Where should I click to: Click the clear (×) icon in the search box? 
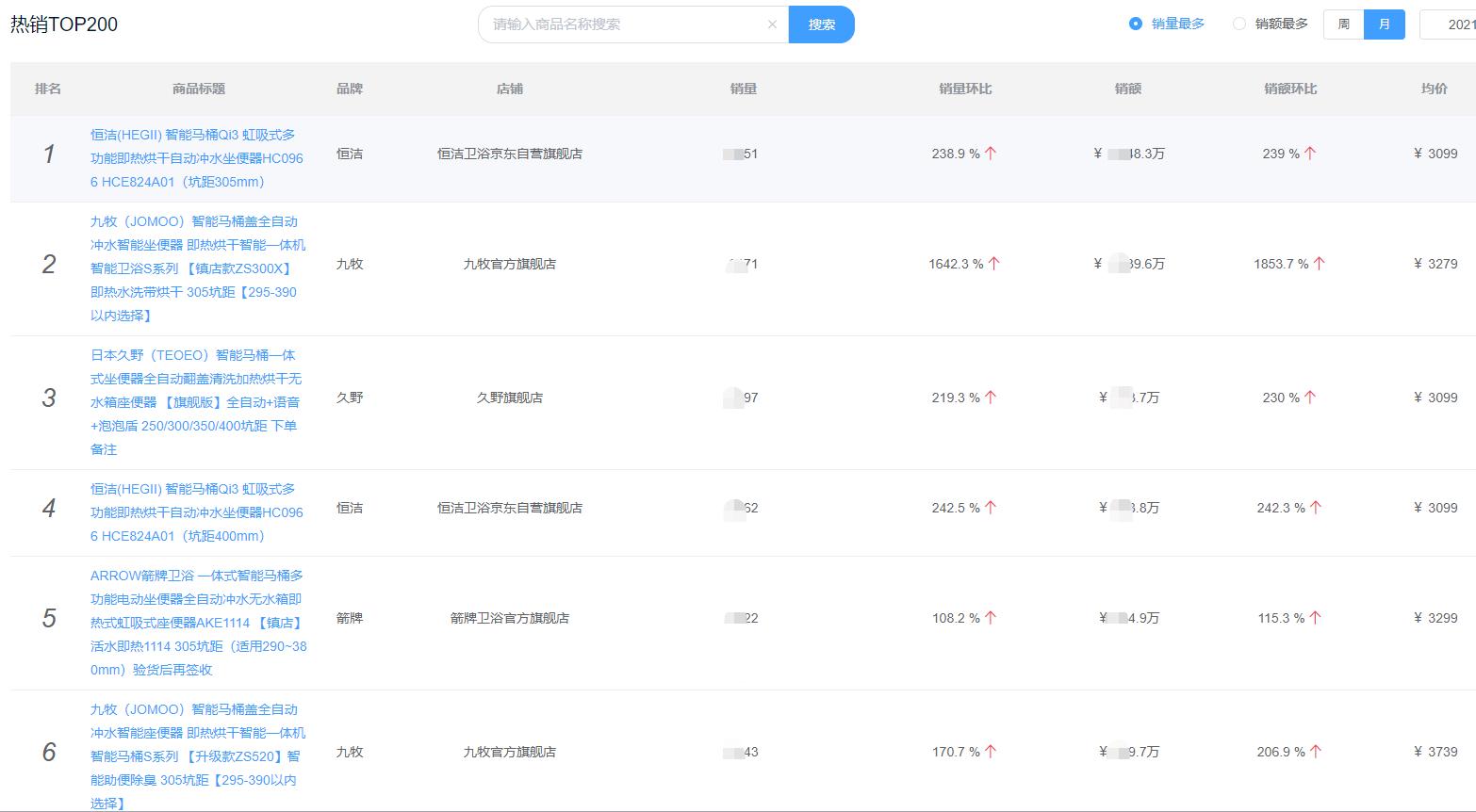772,24
